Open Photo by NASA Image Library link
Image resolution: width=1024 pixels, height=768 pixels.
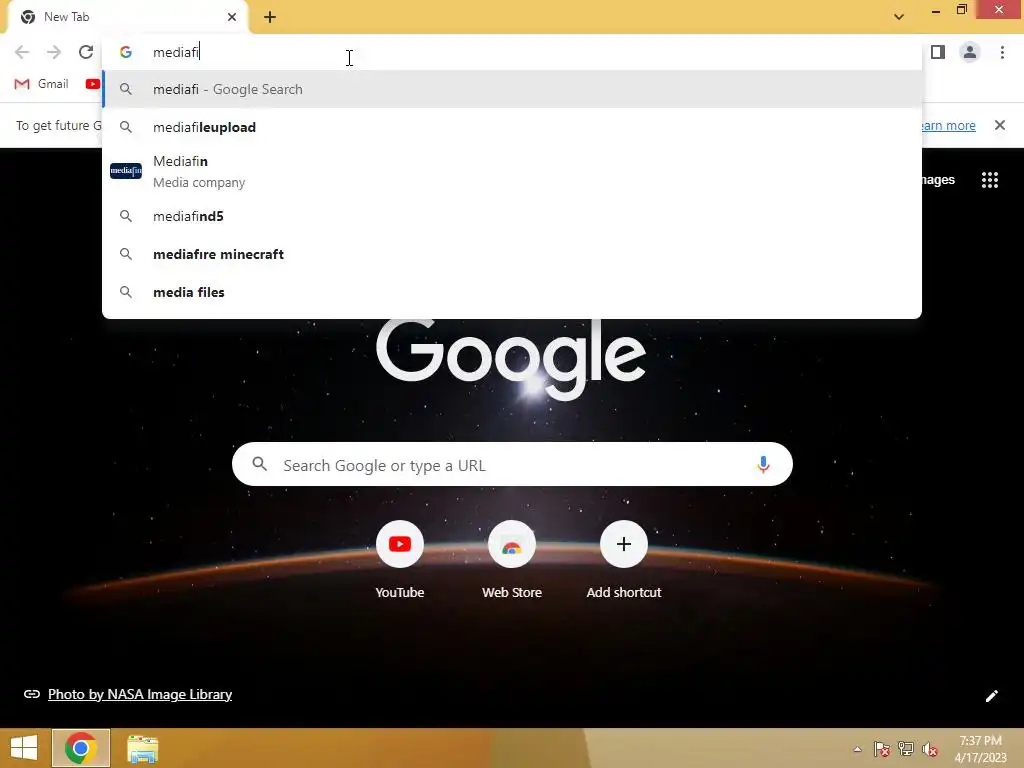(x=140, y=694)
